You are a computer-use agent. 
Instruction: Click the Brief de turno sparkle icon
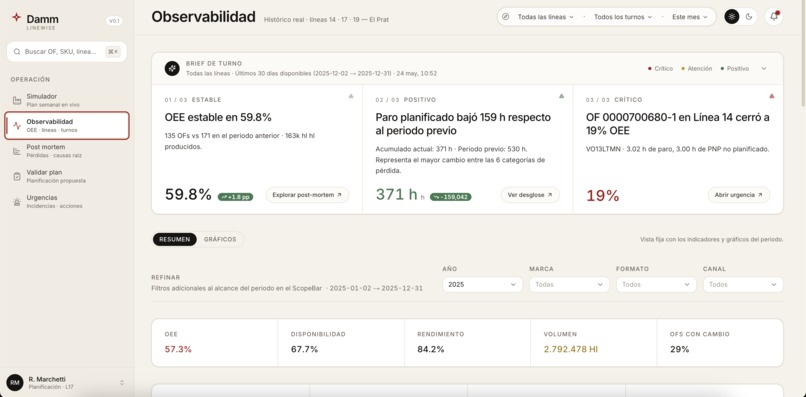[x=172, y=68]
